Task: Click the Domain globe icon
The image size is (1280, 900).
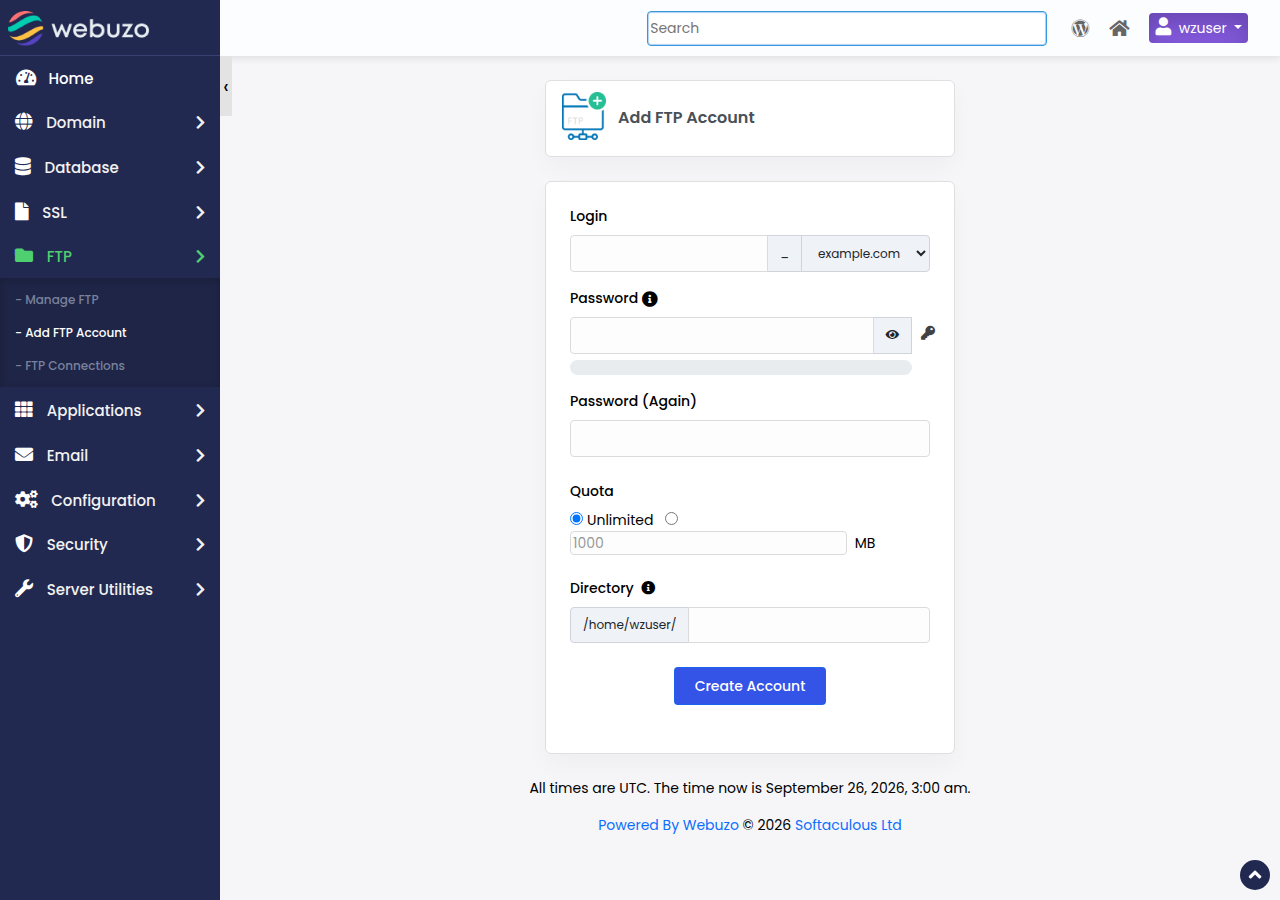Action: click(x=24, y=122)
